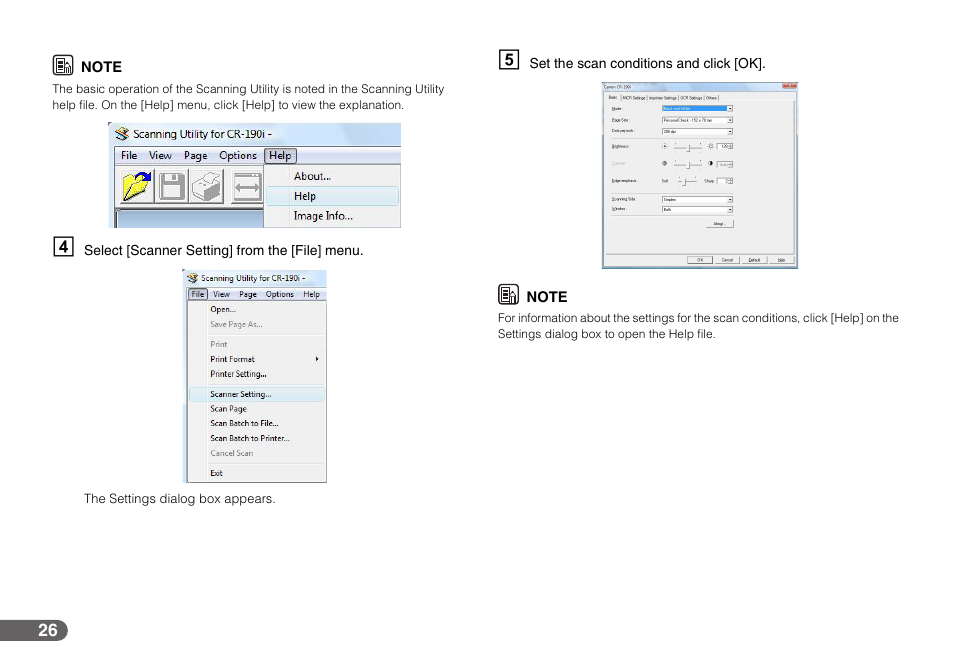This screenshot has width=954, height=672.
Task: Click the highlighted Help menu bar item
Action: 280,156
